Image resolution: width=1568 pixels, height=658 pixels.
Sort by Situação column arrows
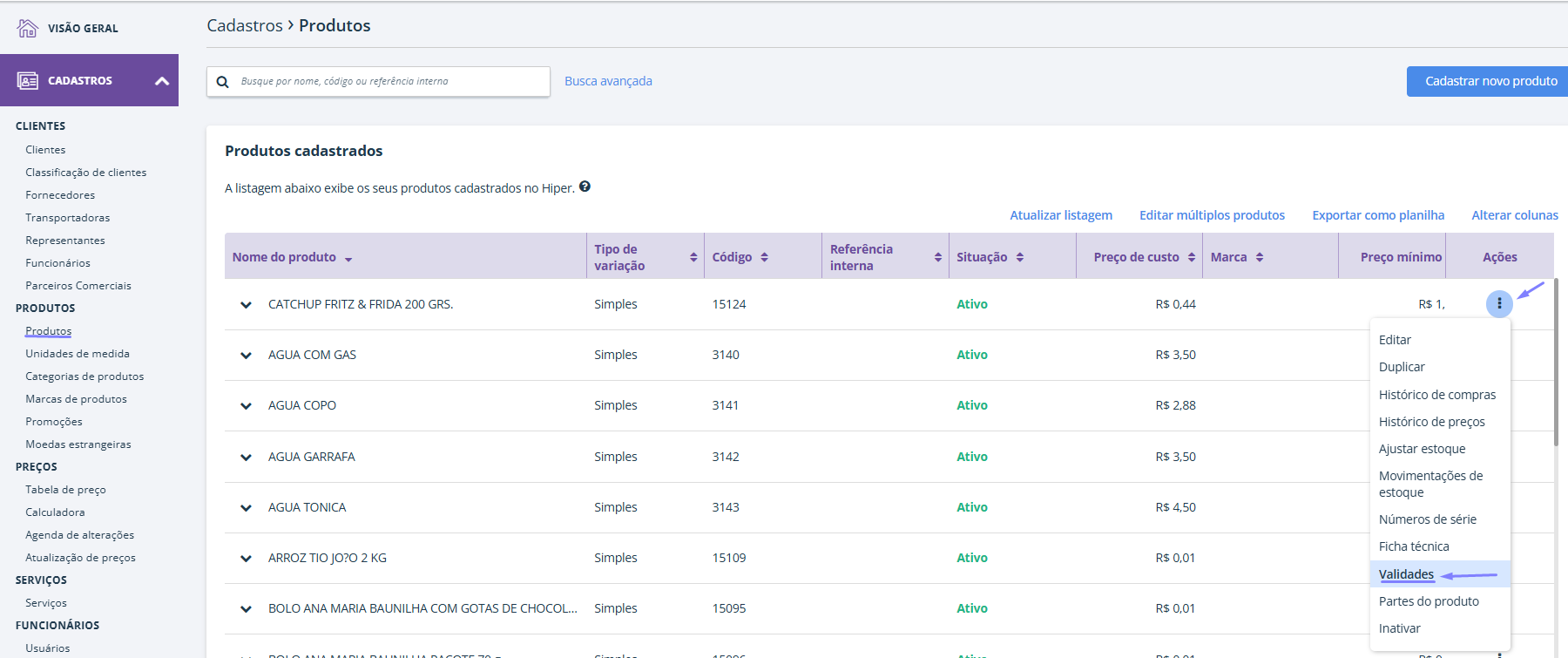pos(1020,257)
